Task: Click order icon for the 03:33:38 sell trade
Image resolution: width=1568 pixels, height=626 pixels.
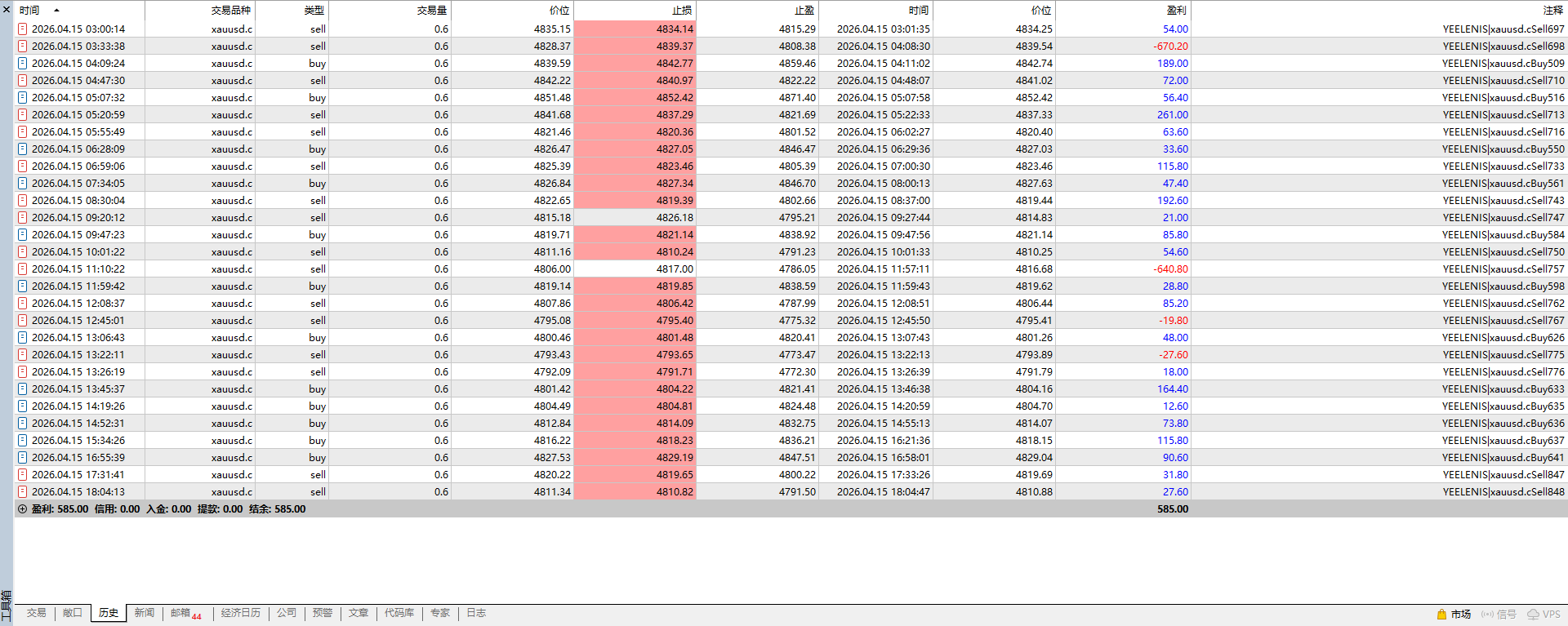Action: [23, 46]
